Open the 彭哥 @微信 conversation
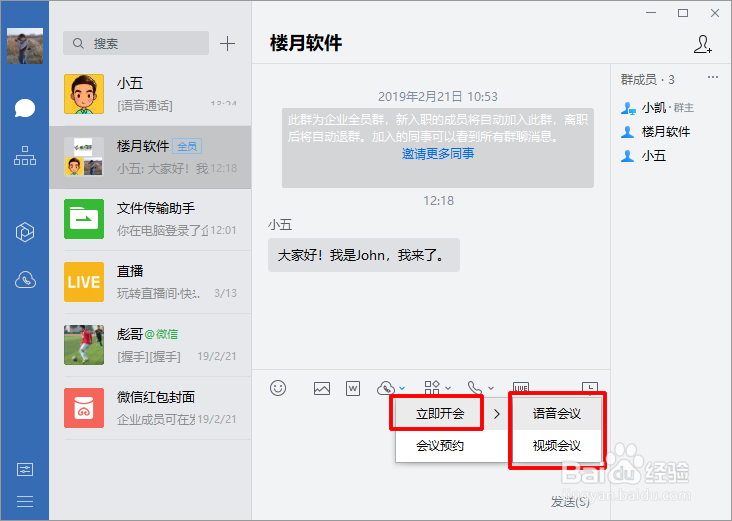Screen dimensions: 732x521 pos(150,345)
